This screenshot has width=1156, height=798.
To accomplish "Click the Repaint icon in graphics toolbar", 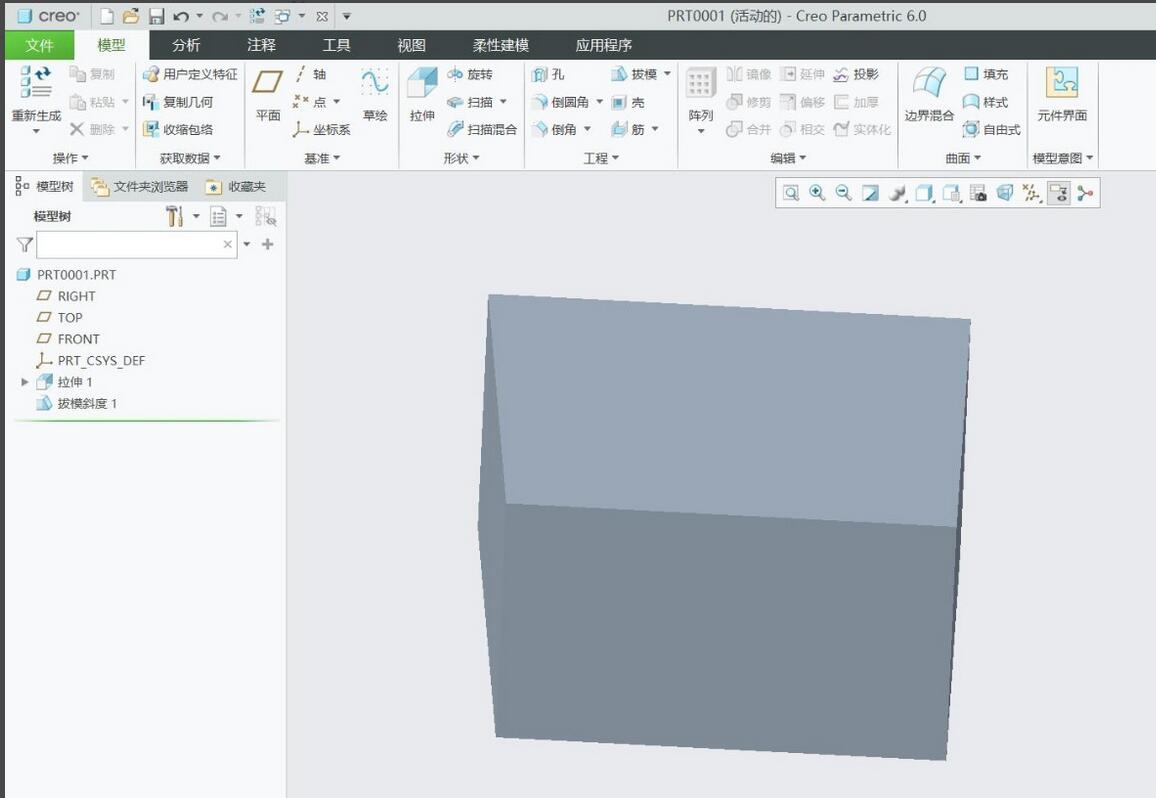I will point(870,193).
